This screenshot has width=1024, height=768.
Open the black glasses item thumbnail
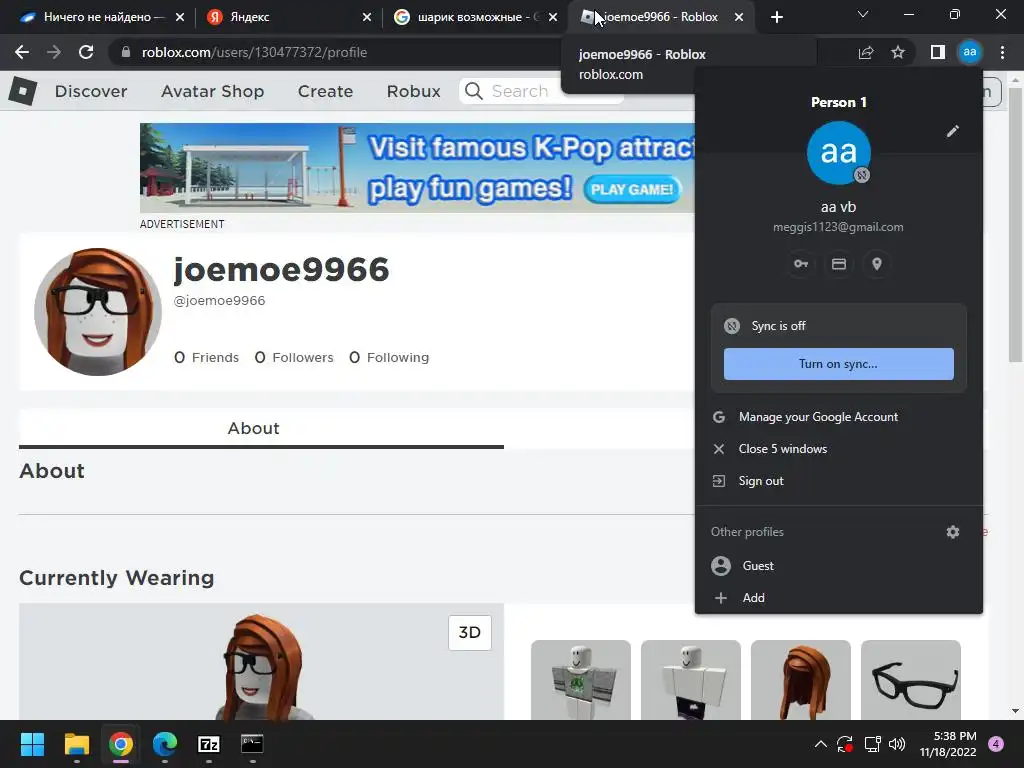[911, 680]
